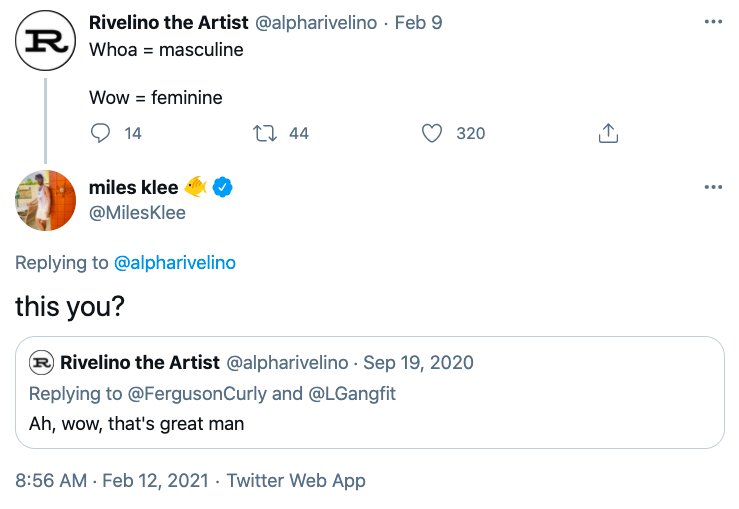Viewport: 739px width, 509px height.
Task: Click the miles klee display name
Action: click(x=134, y=188)
